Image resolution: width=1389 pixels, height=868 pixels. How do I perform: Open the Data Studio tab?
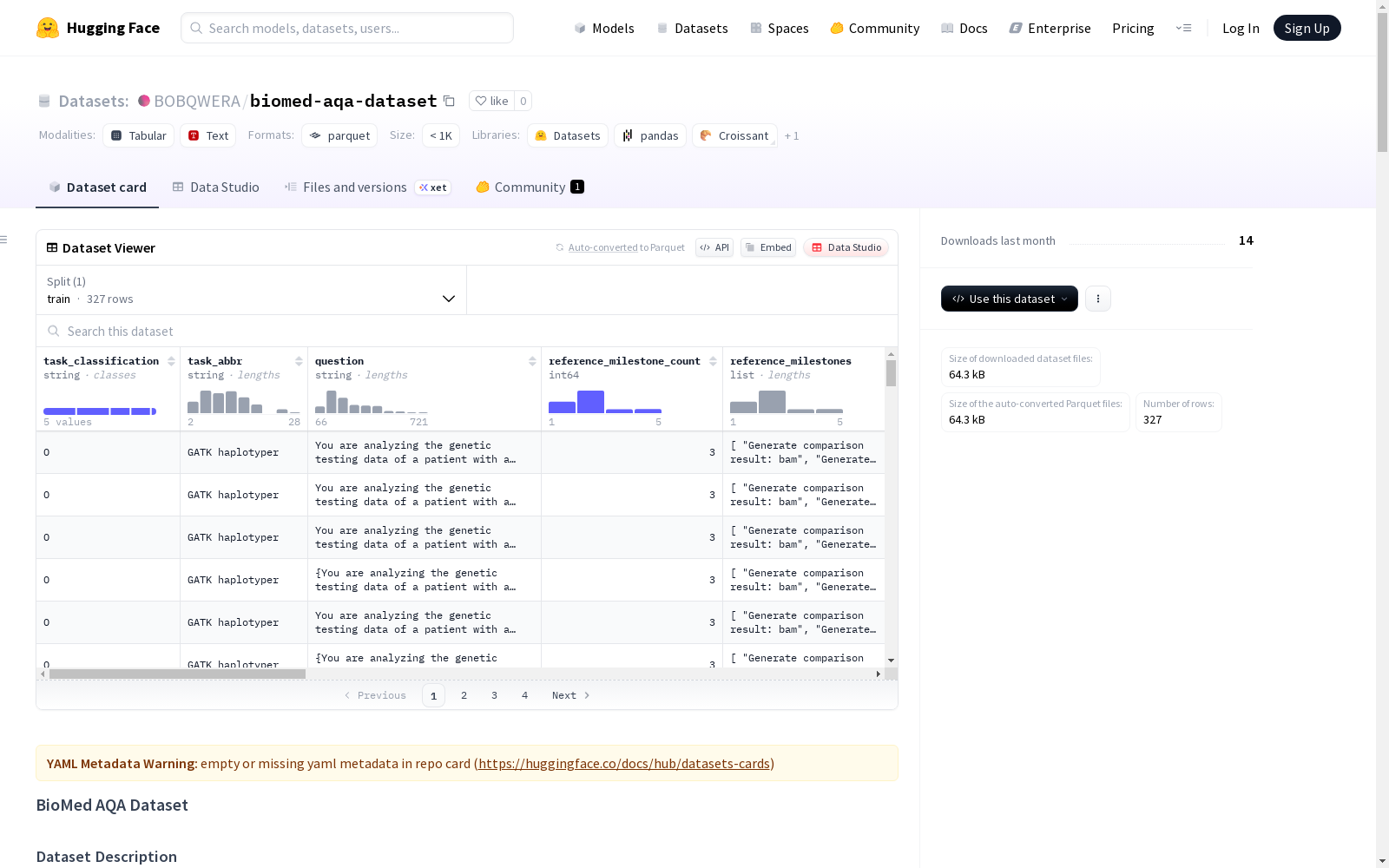216,187
